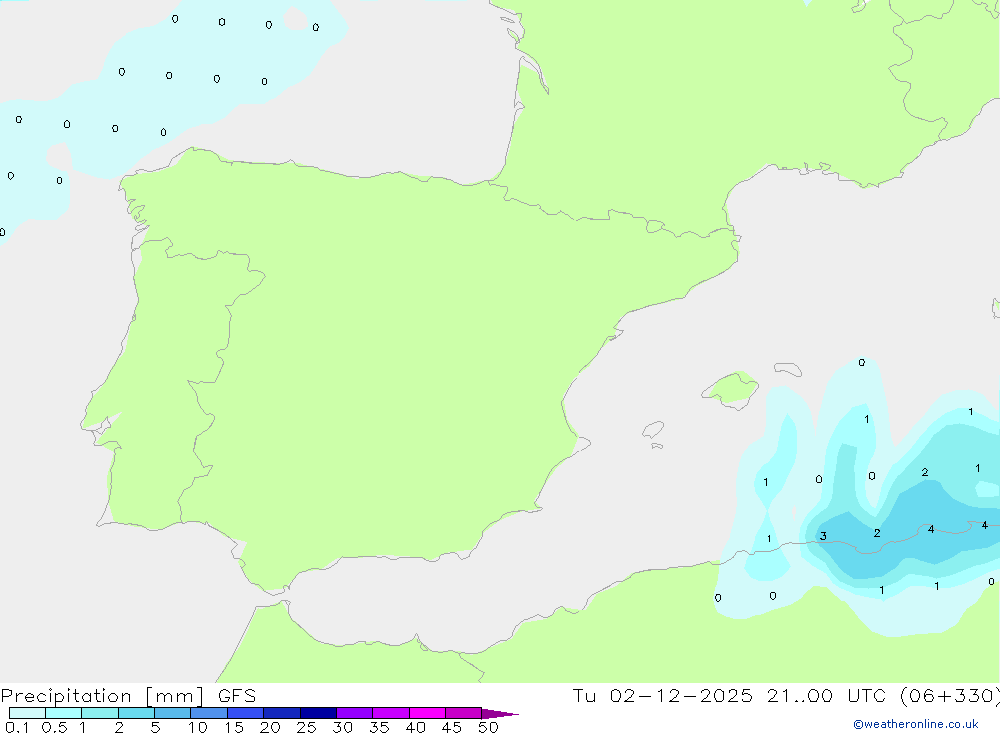Viewport: 1000px width, 733px height.
Task: Select the 10–15 mm legend swatch
Action: point(209,713)
